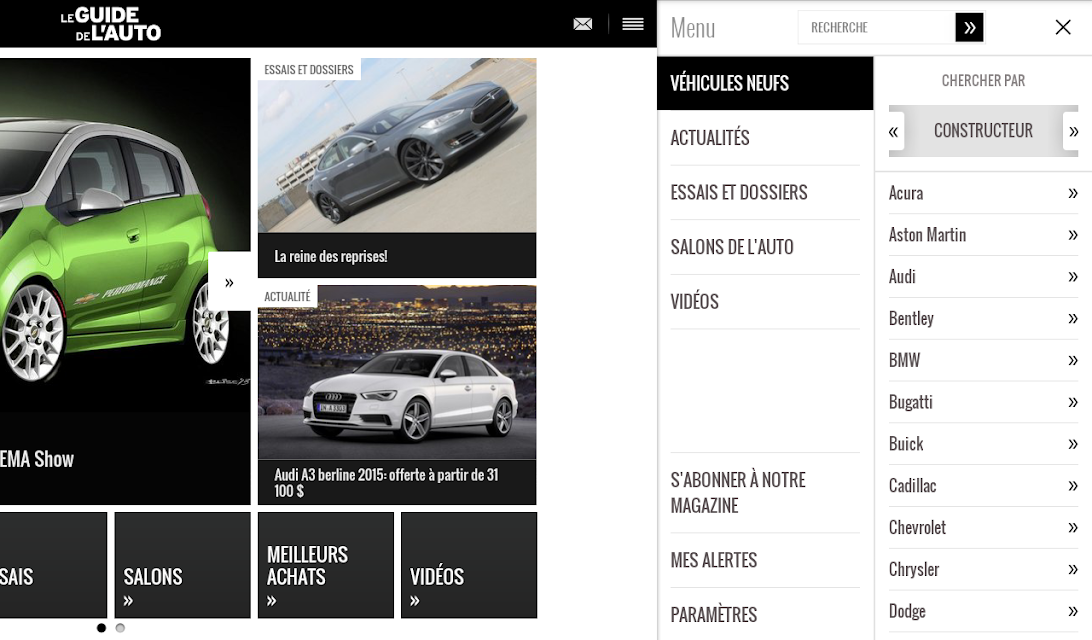This screenshot has width=1092, height=640.
Task: Close the Menu panel
Action: [x=1063, y=27]
